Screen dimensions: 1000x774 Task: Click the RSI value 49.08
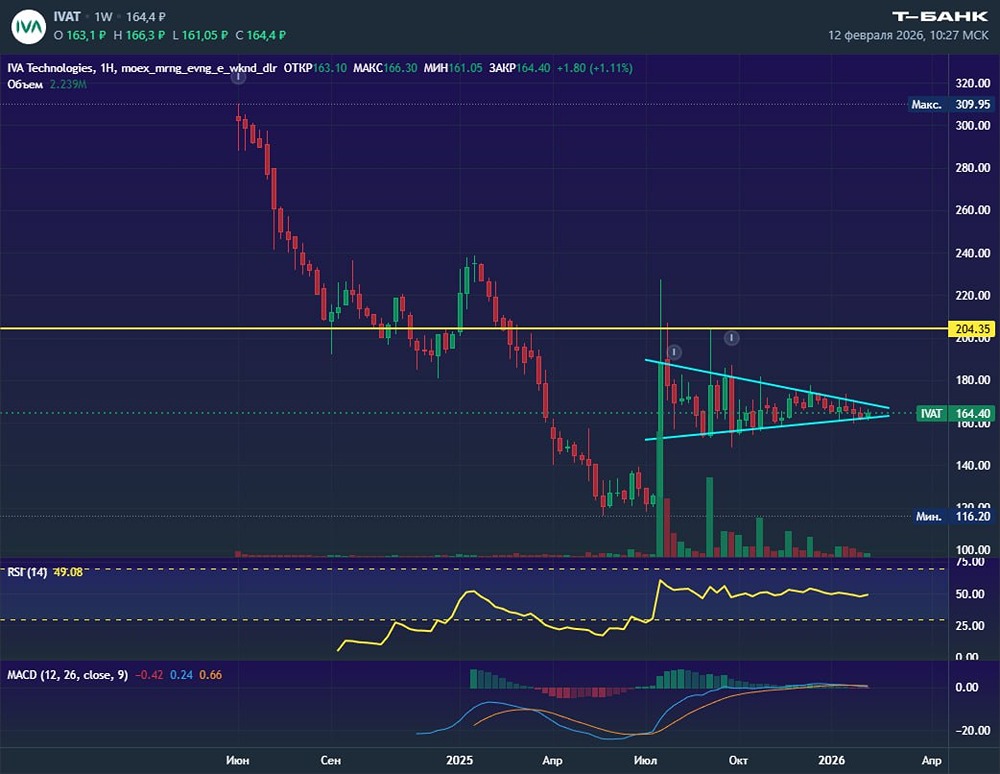point(68,572)
